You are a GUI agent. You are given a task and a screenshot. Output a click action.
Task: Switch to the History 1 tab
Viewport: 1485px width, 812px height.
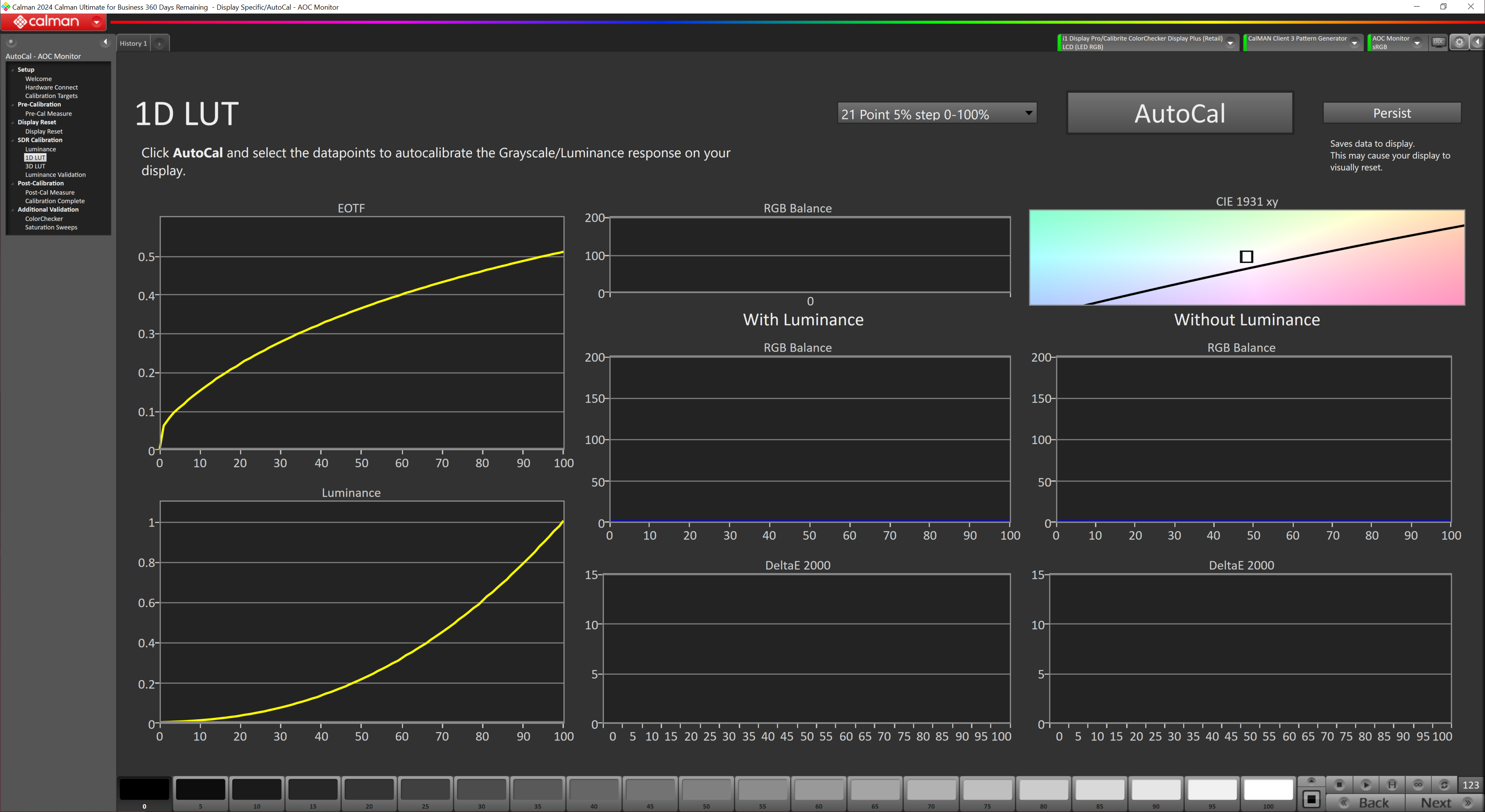coord(133,43)
